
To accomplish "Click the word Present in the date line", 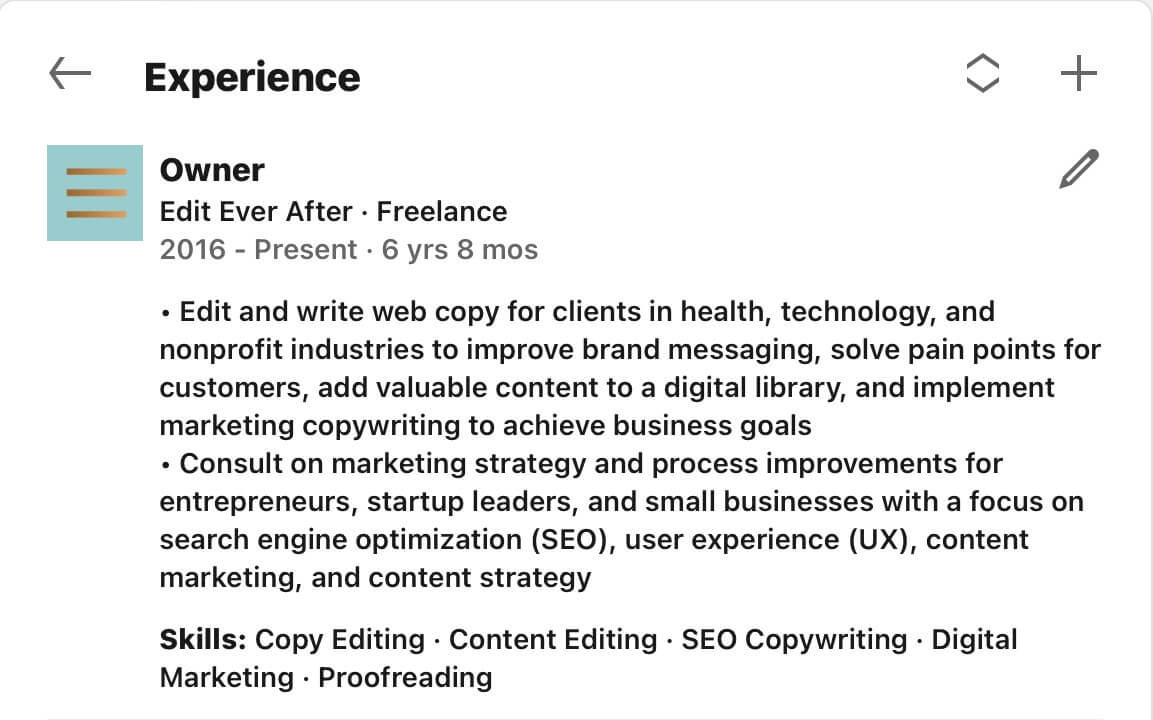I will click(305, 250).
